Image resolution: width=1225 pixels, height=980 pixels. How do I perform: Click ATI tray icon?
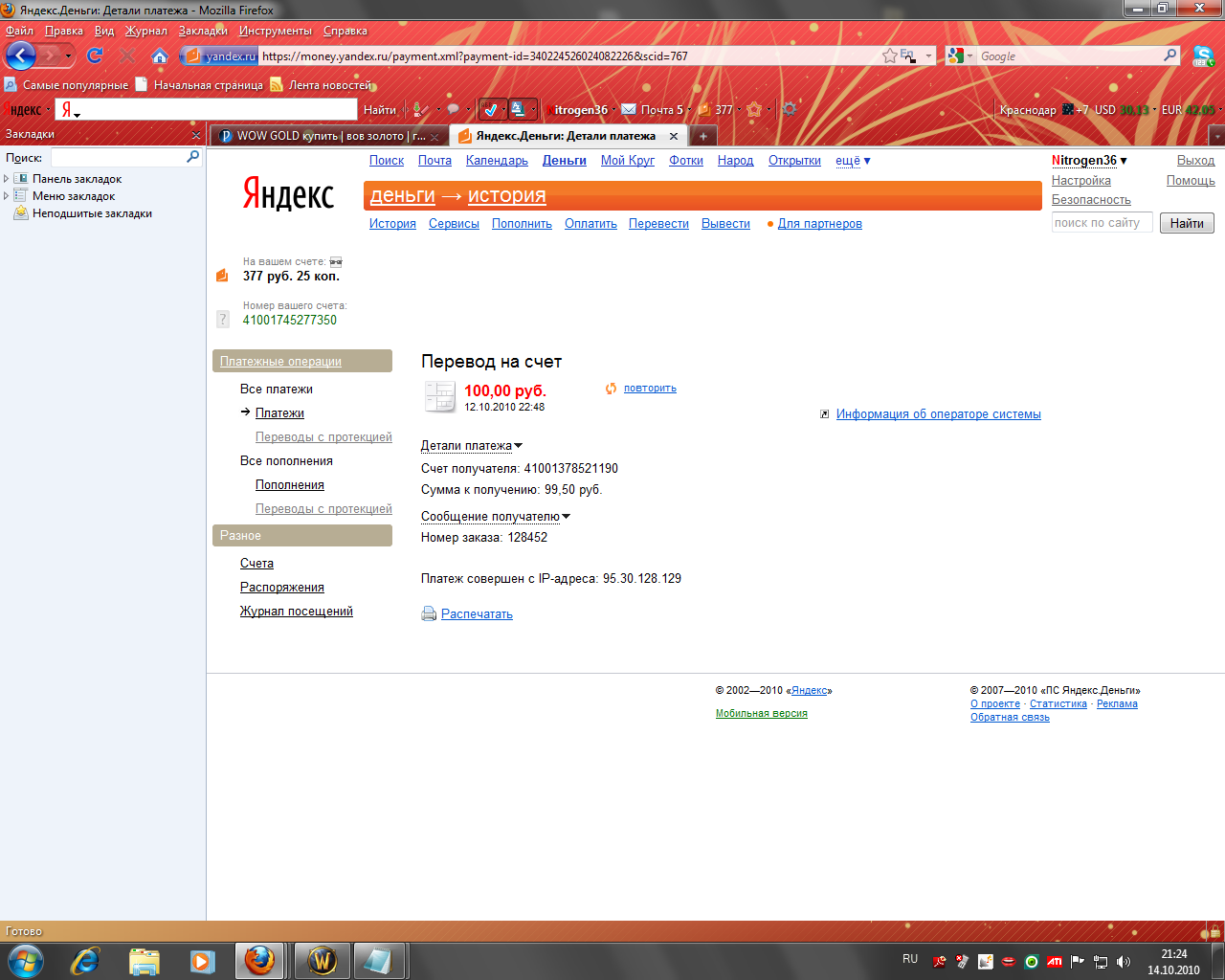1054,962
